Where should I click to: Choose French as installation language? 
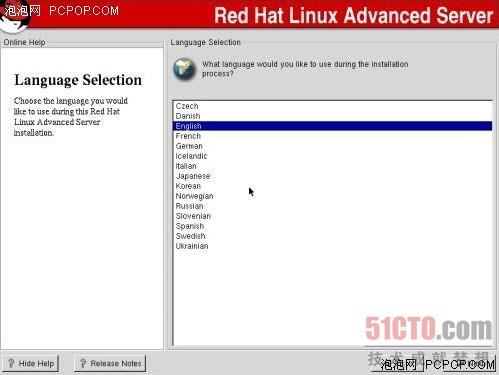pos(333,136)
